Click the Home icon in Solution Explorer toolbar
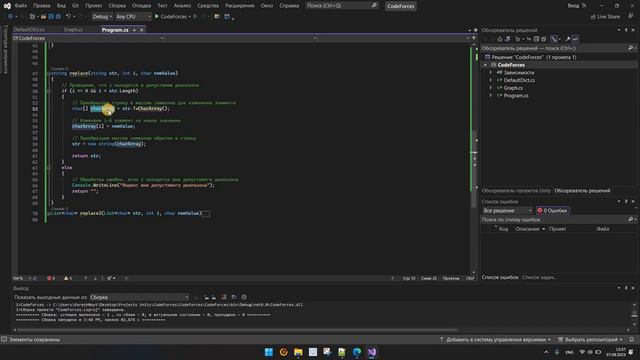 (500, 39)
